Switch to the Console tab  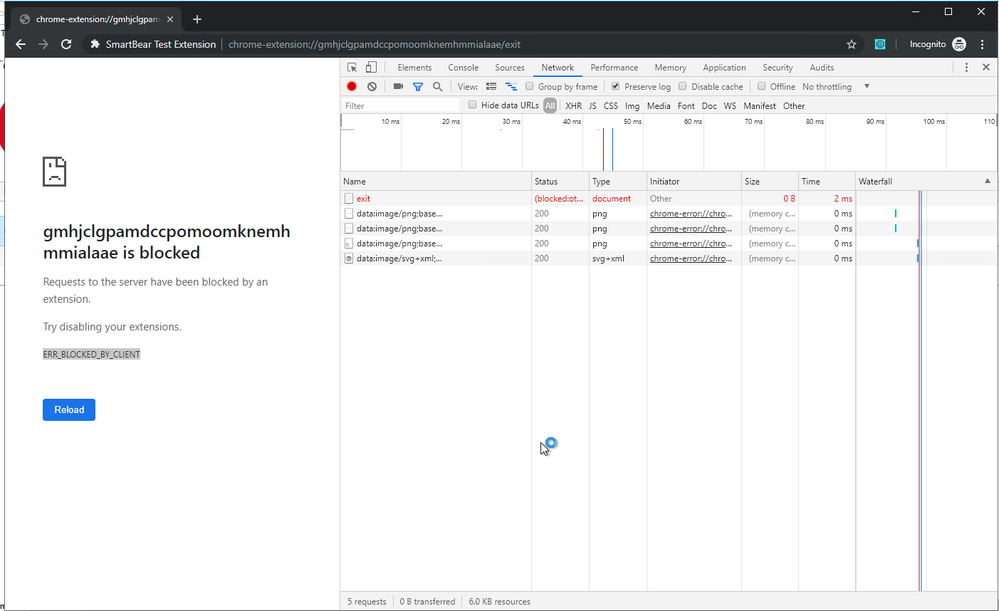463,68
